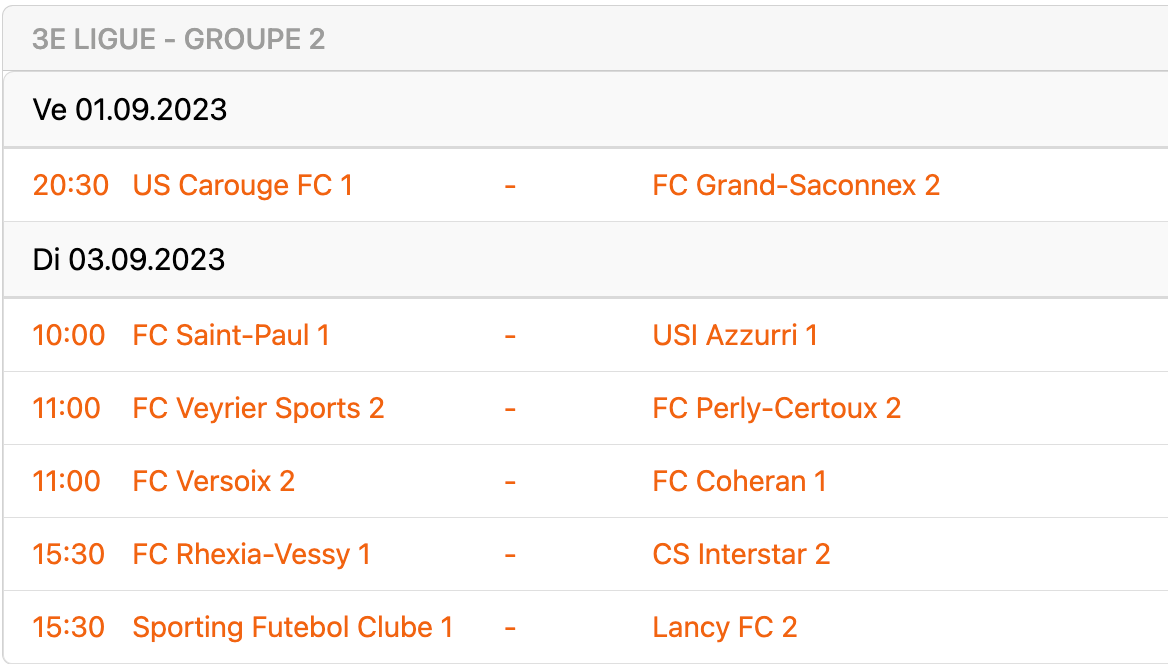Open USI Azzurri 1 team link
Viewport: 1168px width, 664px height.
[735, 335]
